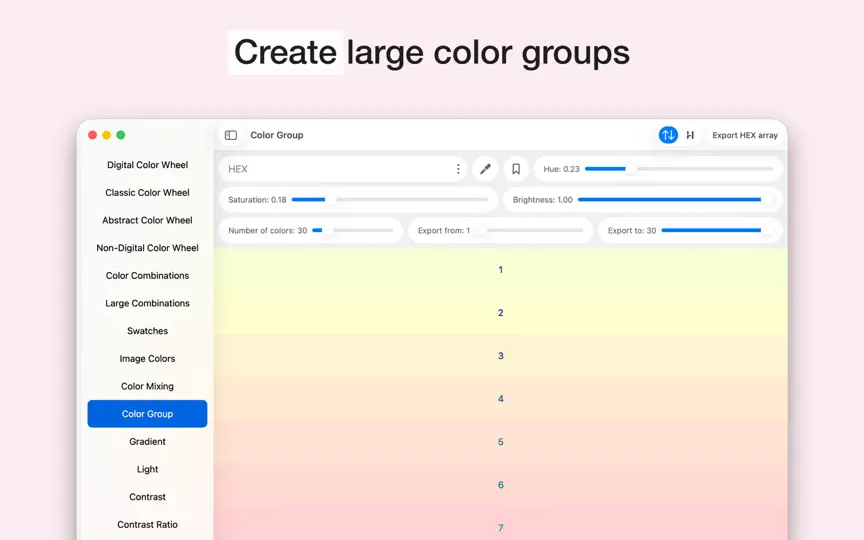Open Abstract Color Wheel in sidebar
Viewport: 864px width, 540px height.
click(x=147, y=220)
